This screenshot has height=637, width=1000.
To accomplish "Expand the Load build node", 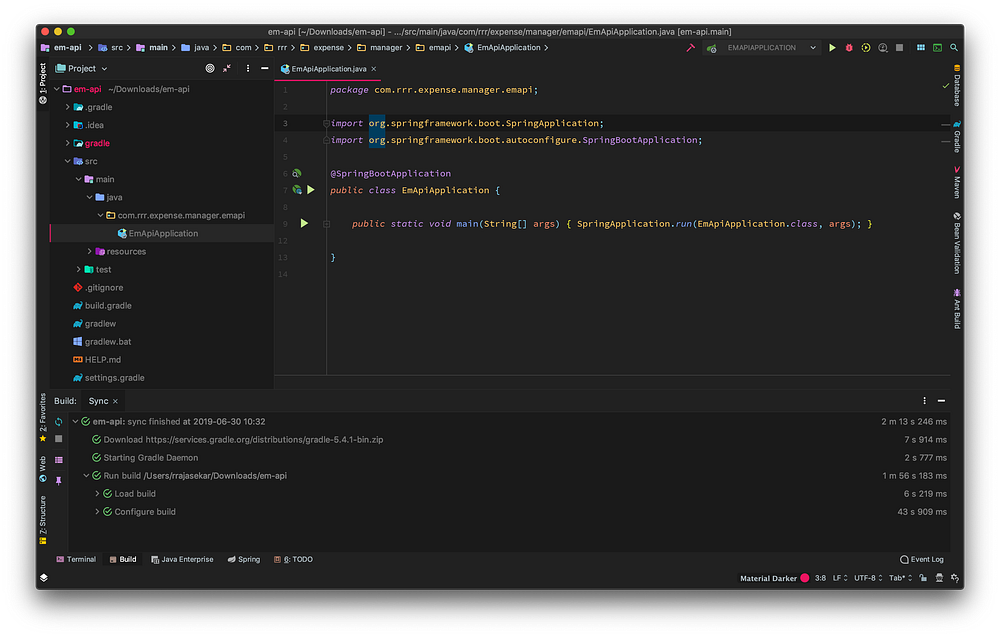I will (97, 494).
